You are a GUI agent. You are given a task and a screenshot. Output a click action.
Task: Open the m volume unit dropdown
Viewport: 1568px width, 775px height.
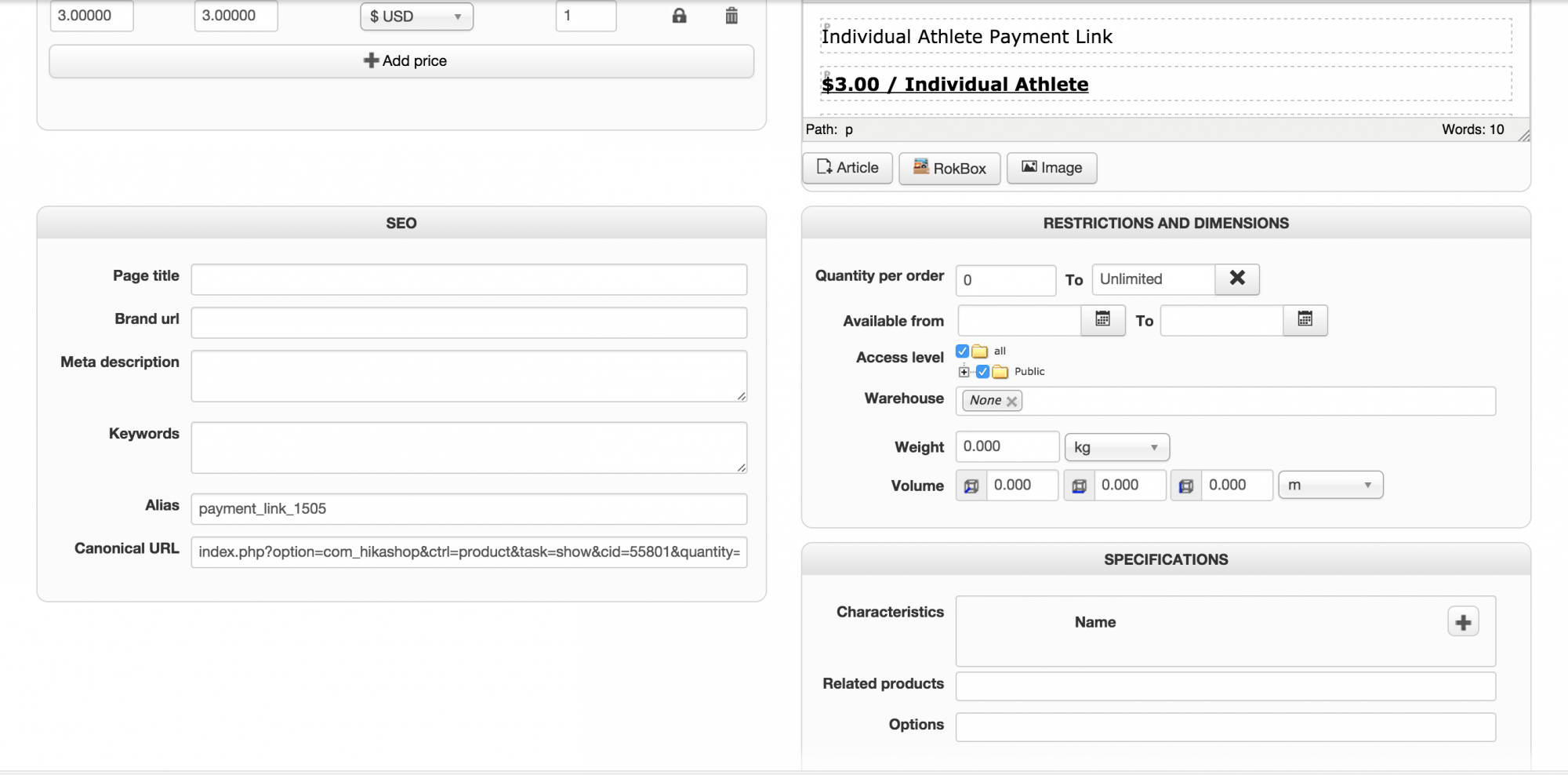[1330, 485]
